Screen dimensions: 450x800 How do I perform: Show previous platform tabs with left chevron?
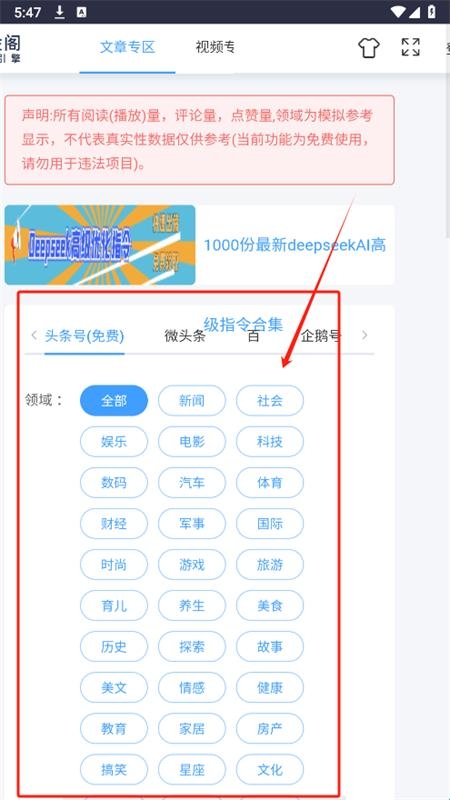click(x=34, y=335)
